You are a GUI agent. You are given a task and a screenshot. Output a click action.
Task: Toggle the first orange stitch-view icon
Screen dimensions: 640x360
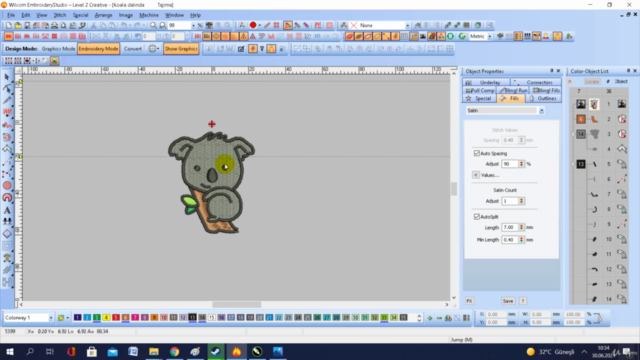click(9, 36)
